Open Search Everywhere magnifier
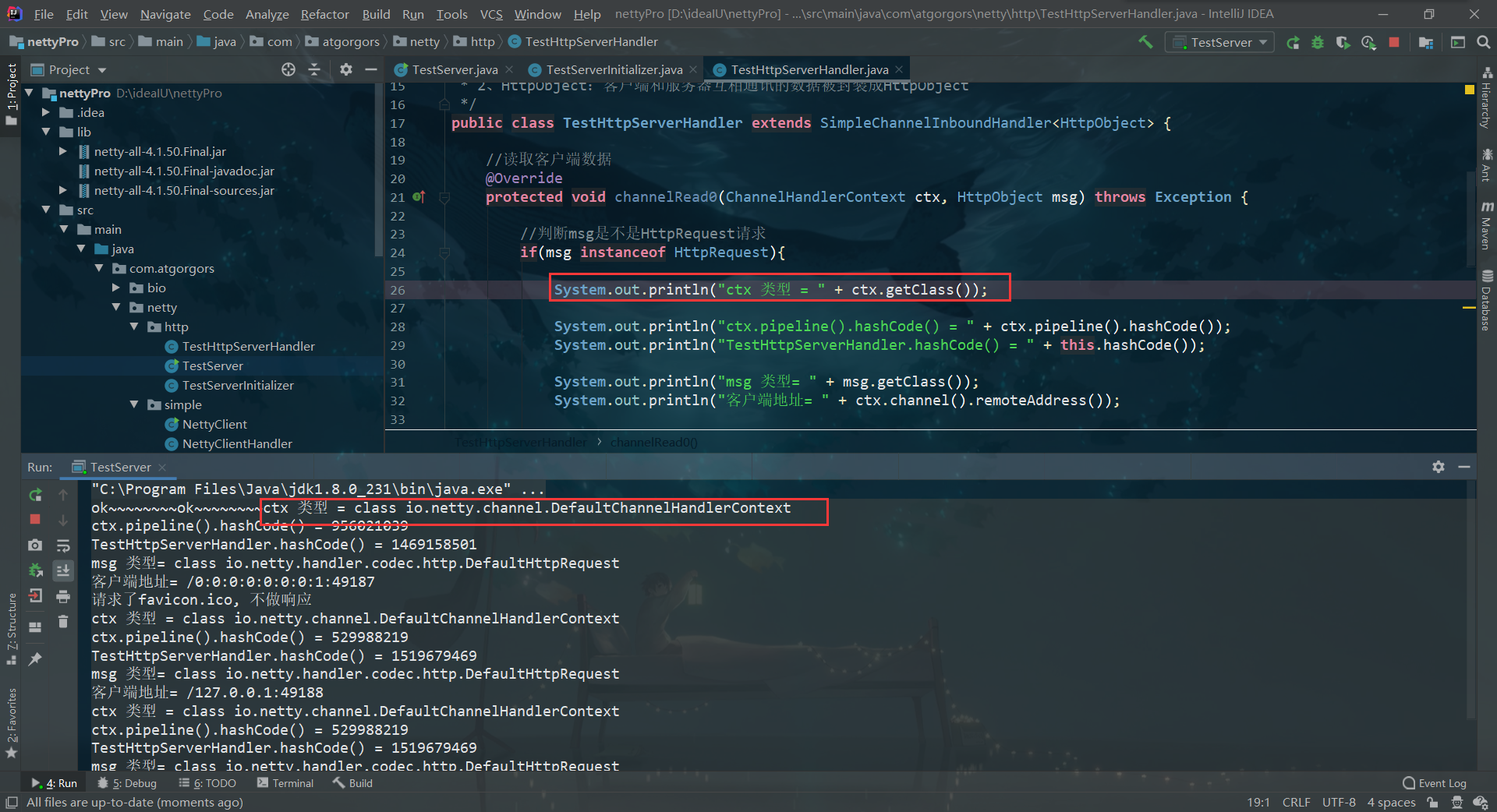The height and width of the screenshot is (812, 1497). (1484, 42)
